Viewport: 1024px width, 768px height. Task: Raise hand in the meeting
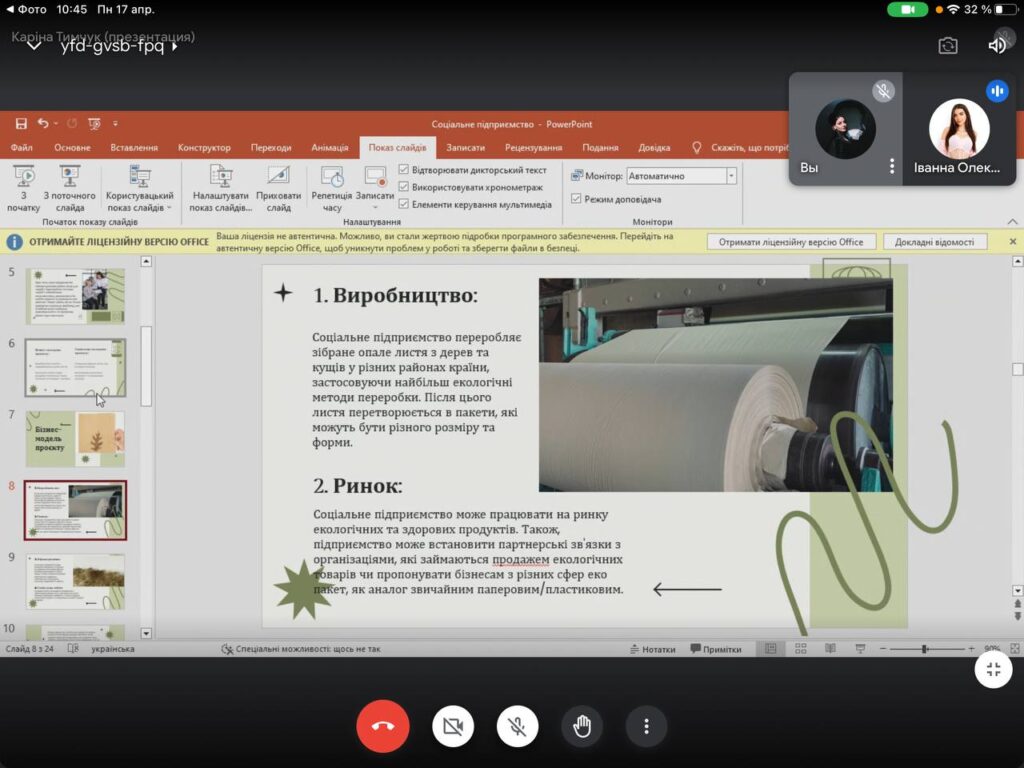coord(582,726)
